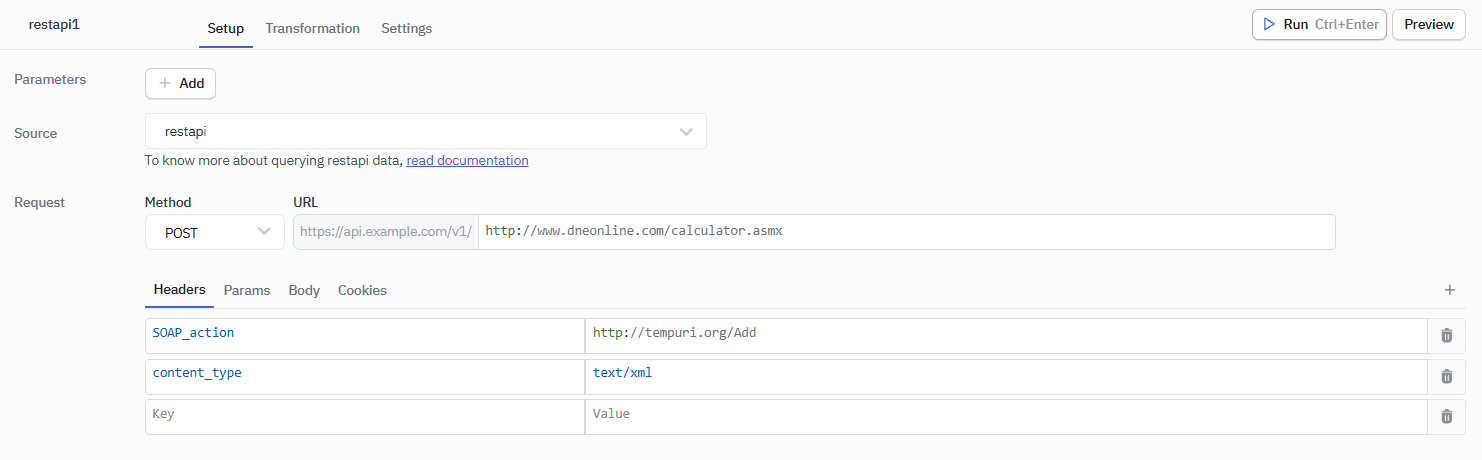Click trash icon on empty header row

(1446, 417)
